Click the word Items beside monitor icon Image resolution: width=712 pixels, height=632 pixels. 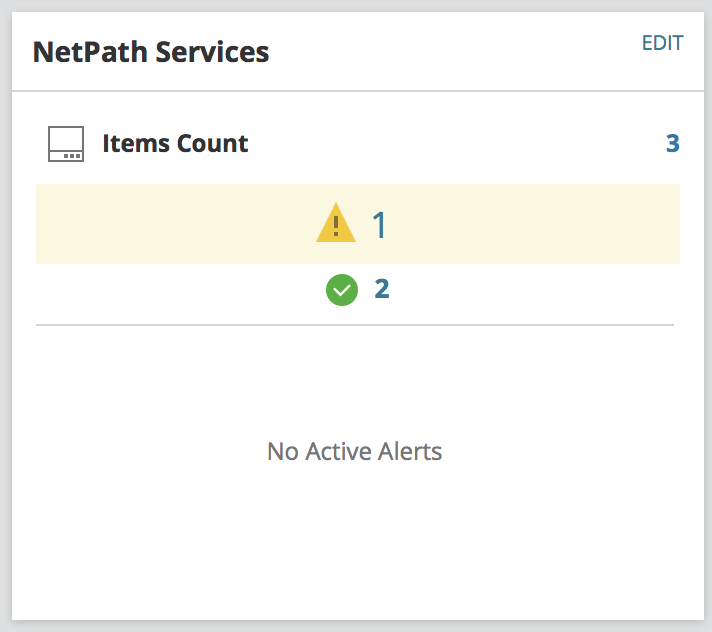pyautogui.click(x=135, y=144)
